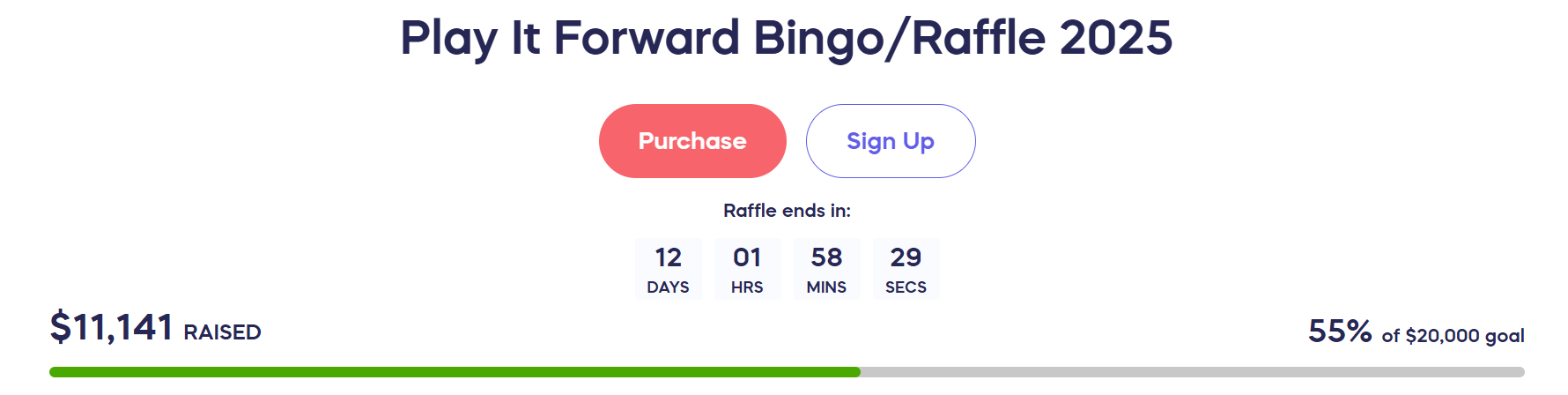The width and height of the screenshot is (1568, 395).
Task: Click the MINS label under countdown
Action: (826, 287)
